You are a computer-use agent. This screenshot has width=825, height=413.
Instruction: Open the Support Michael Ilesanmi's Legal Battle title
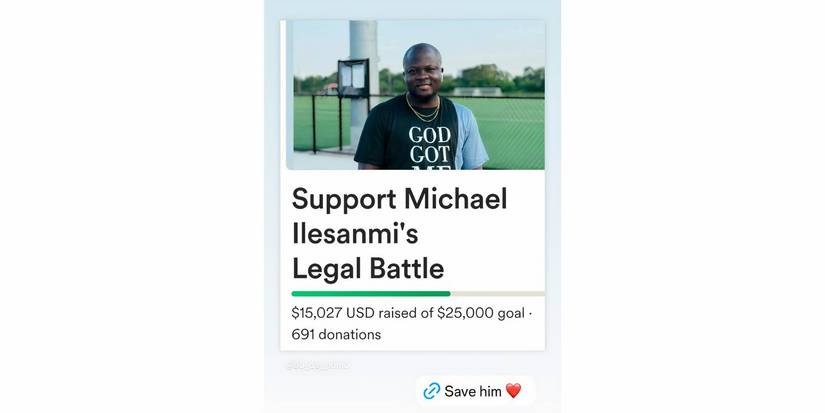pyautogui.click(x=399, y=234)
